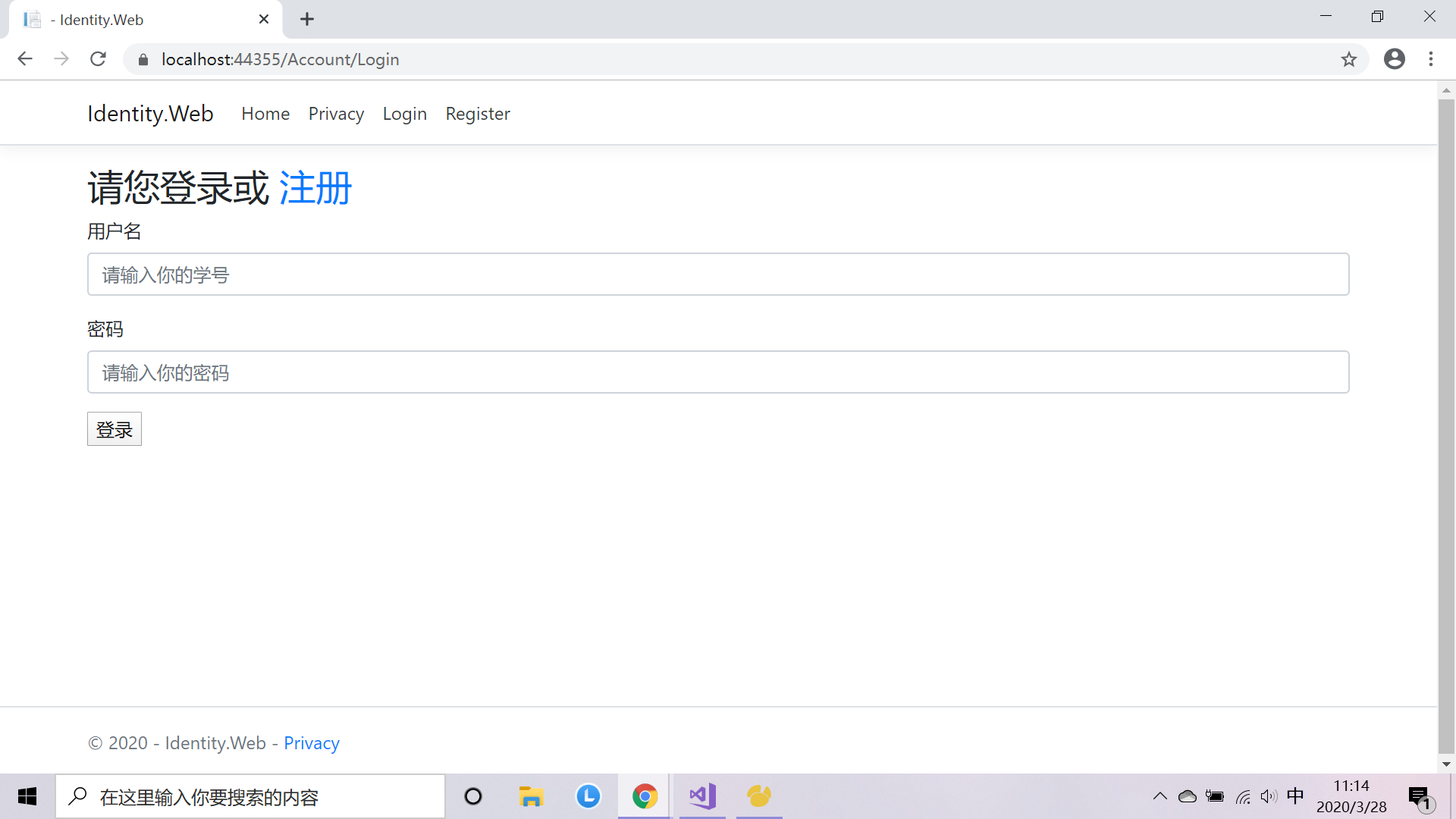Open a new browser tab
Image resolution: width=1456 pixels, height=819 pixels.
307,20
